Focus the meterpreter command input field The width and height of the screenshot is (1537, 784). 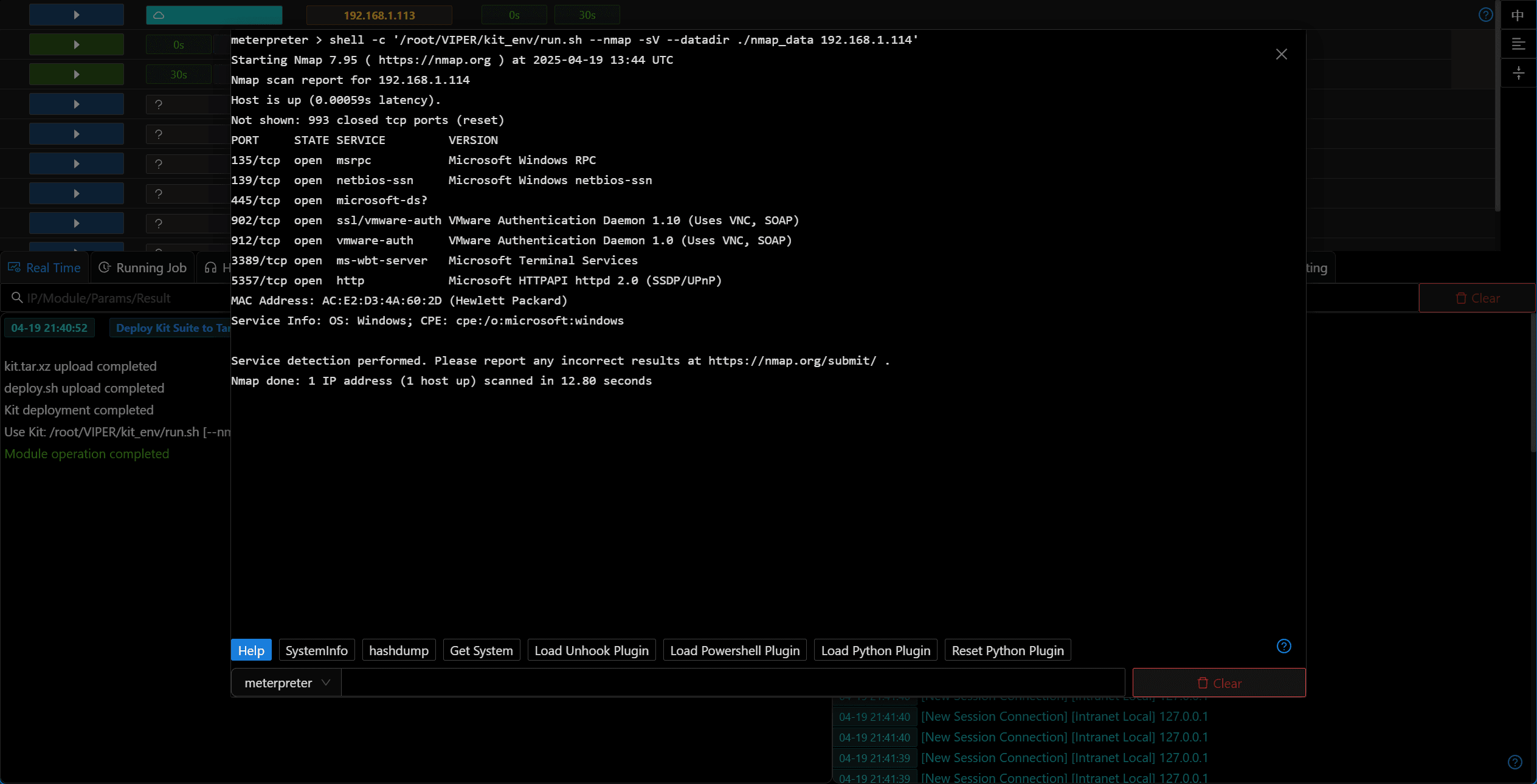733,683
